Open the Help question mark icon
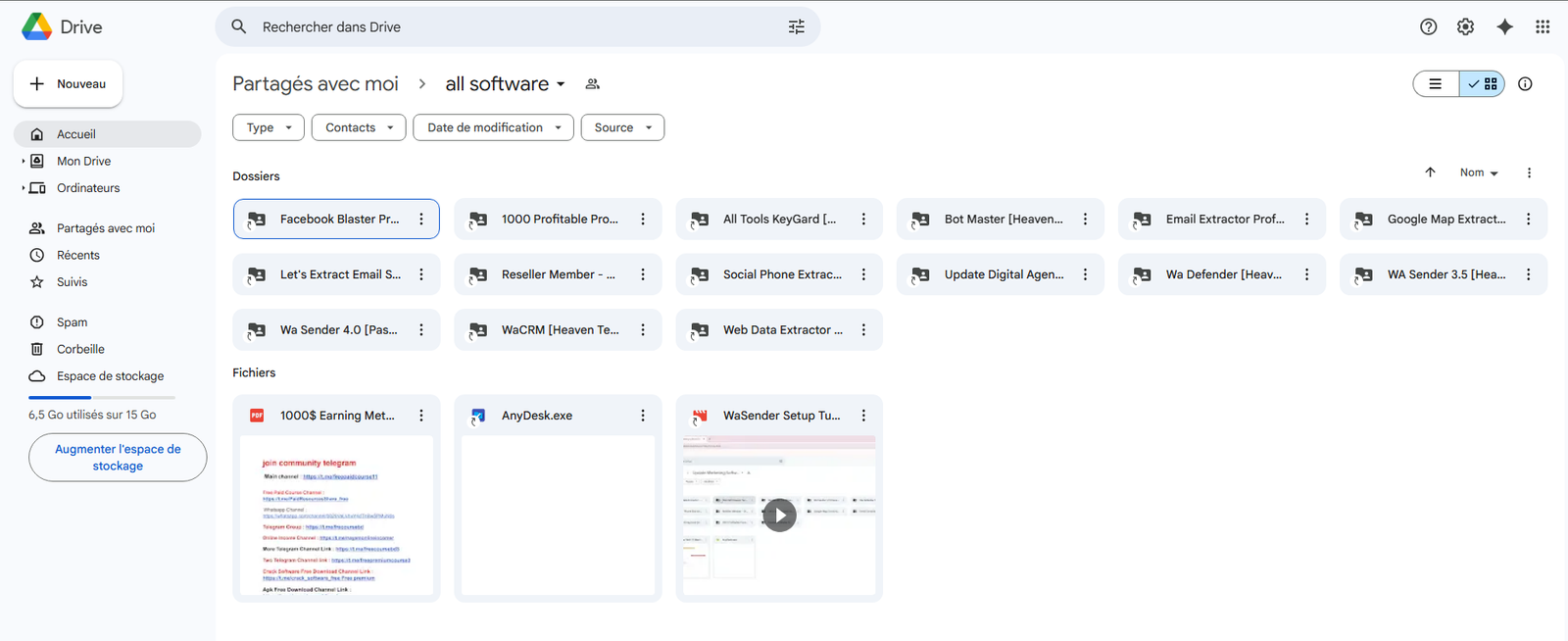 click(1429, 26)
